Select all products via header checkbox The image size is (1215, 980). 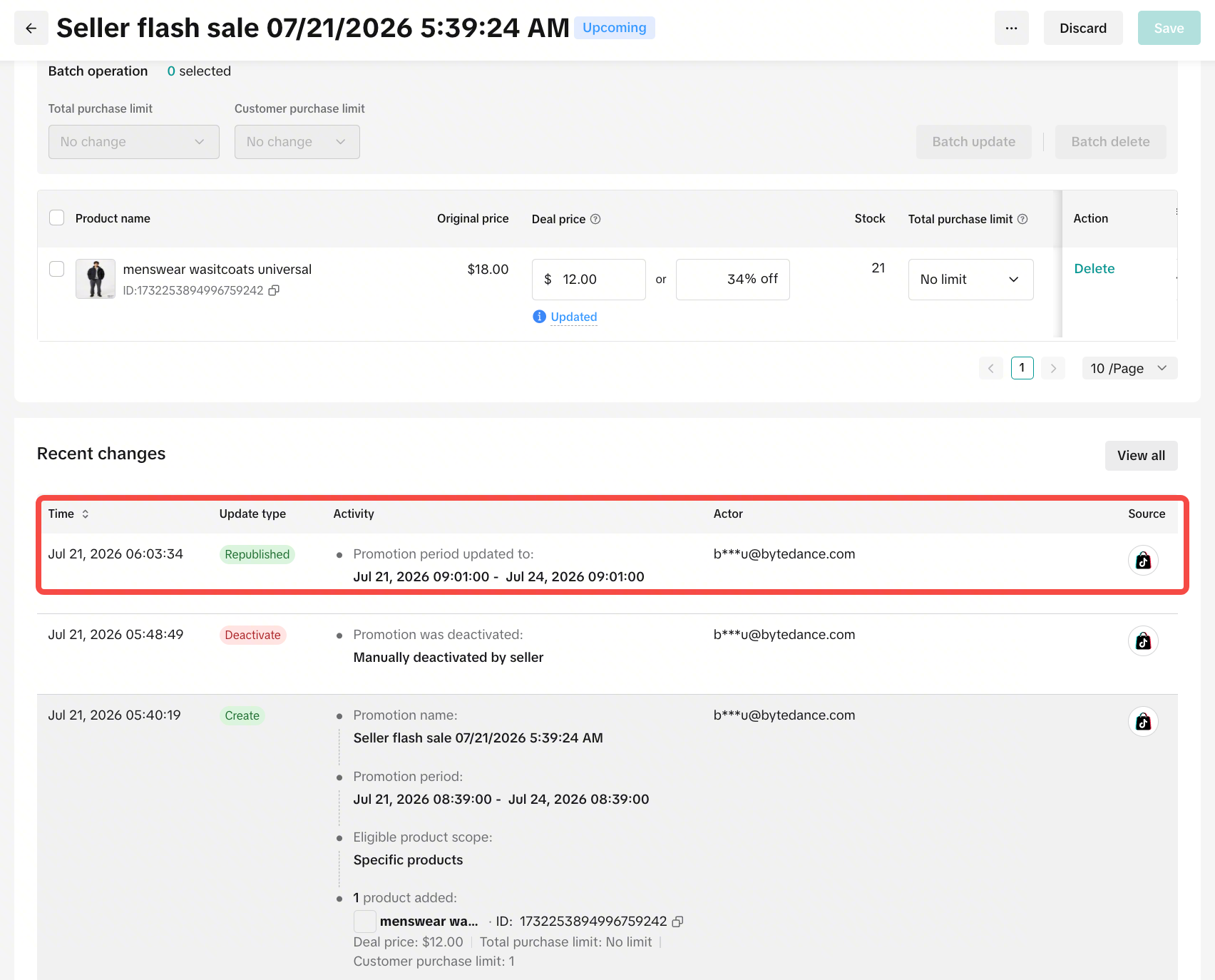point(57,218)
